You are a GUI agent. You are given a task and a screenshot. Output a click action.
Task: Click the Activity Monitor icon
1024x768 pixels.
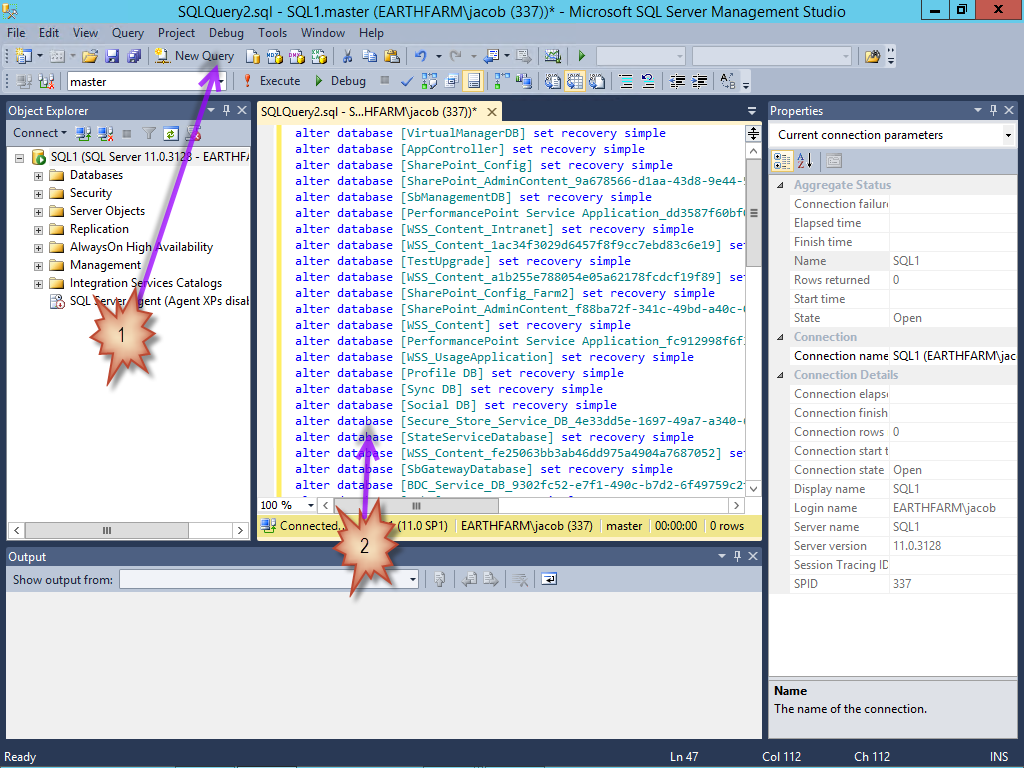[x=552, y=57]
